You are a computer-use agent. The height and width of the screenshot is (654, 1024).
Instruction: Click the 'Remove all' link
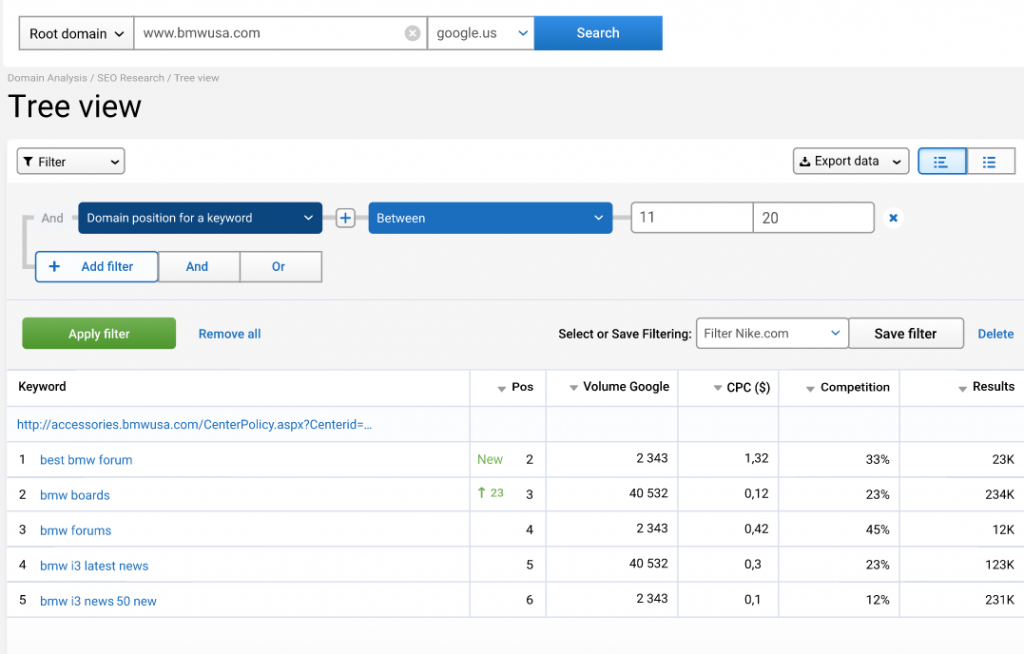tap(229, 333)
